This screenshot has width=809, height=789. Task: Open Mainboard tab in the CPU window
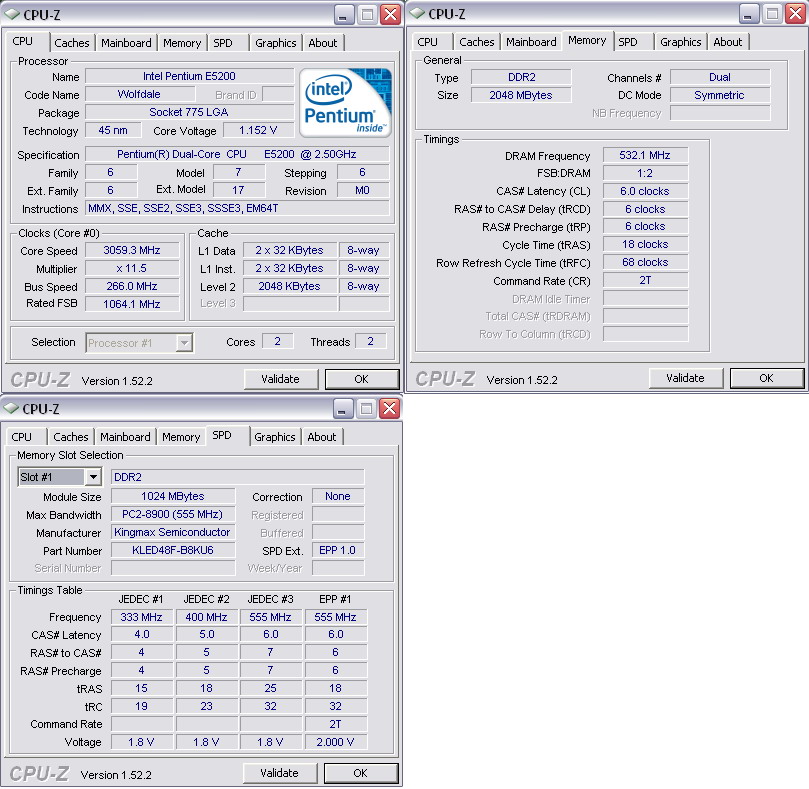(x=126, y=43)
